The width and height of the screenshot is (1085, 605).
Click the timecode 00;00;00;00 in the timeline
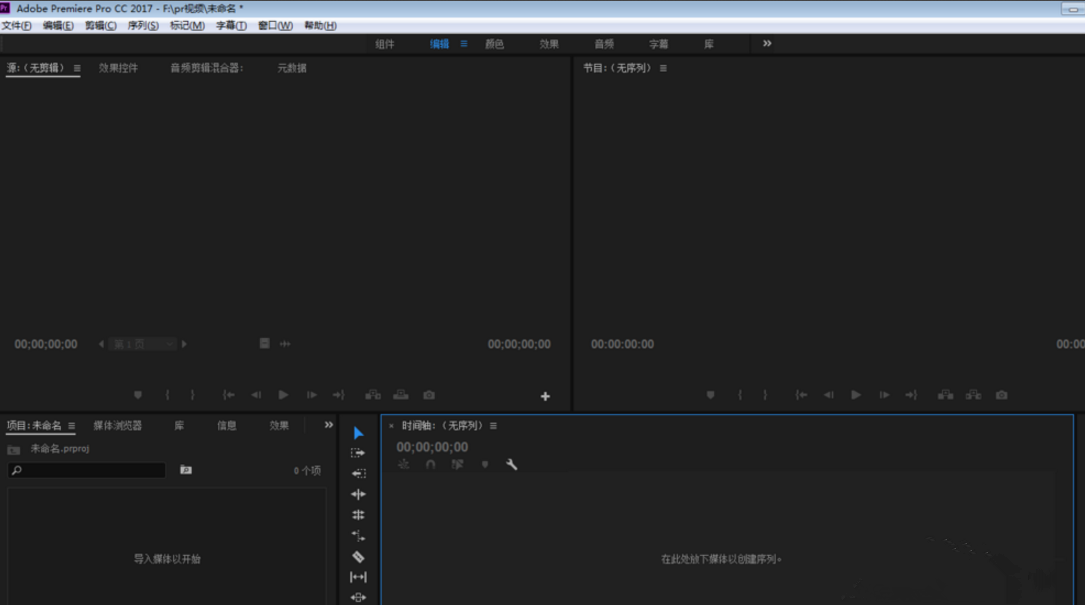[x=431, y=446]
